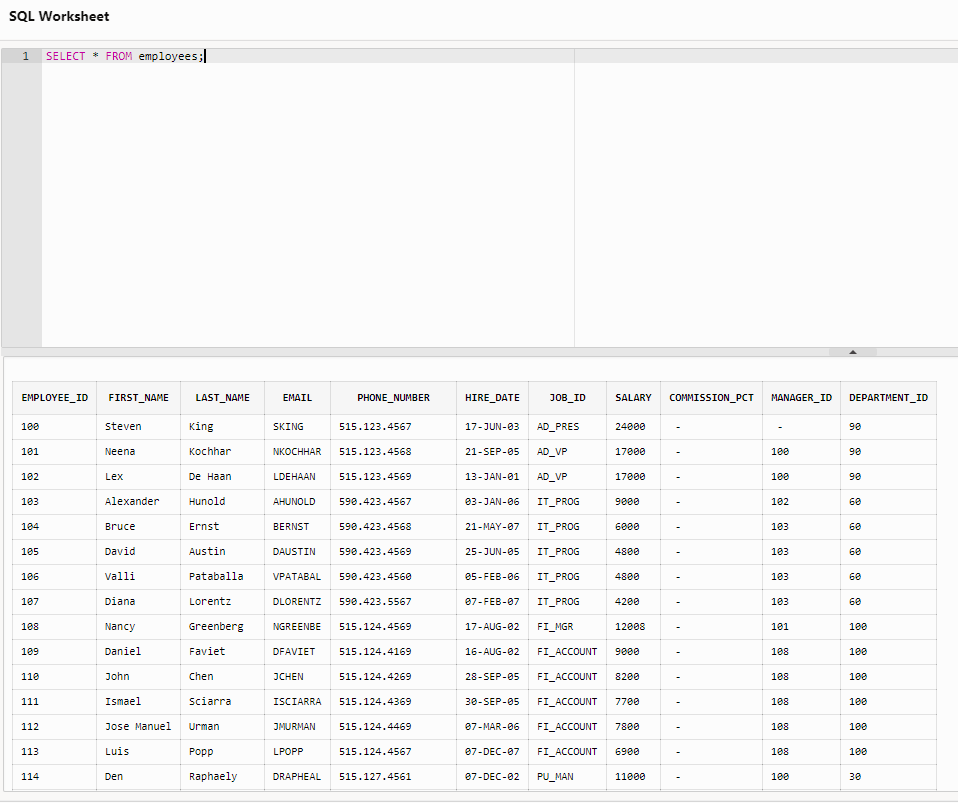The image size is (958, 803).
Task: Click the HIRE_DATE column header
Action: click(492, 398)
